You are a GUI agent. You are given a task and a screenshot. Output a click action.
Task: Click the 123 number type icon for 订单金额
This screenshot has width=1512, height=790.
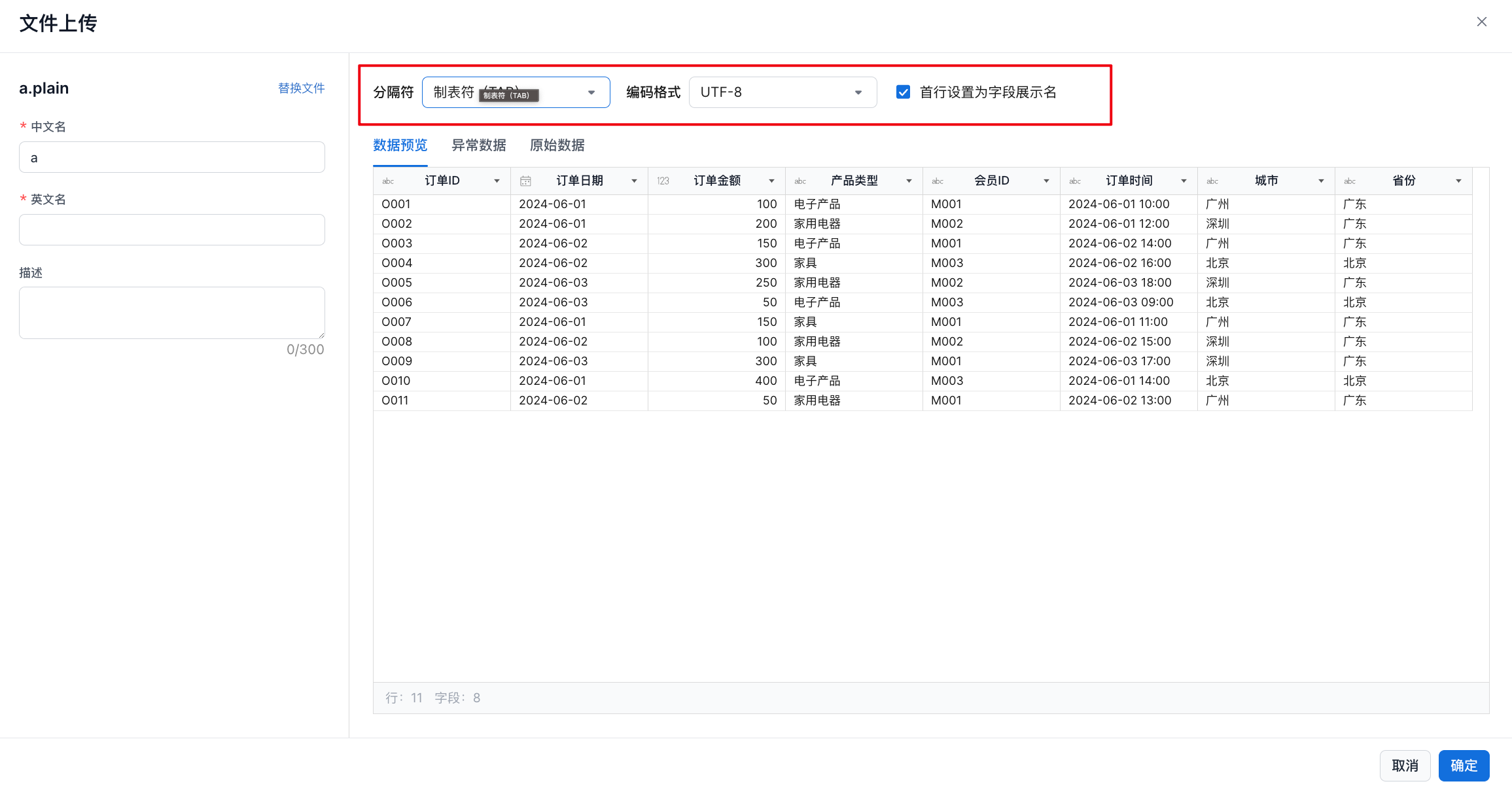pyautogui.click(x=663, y=181)
